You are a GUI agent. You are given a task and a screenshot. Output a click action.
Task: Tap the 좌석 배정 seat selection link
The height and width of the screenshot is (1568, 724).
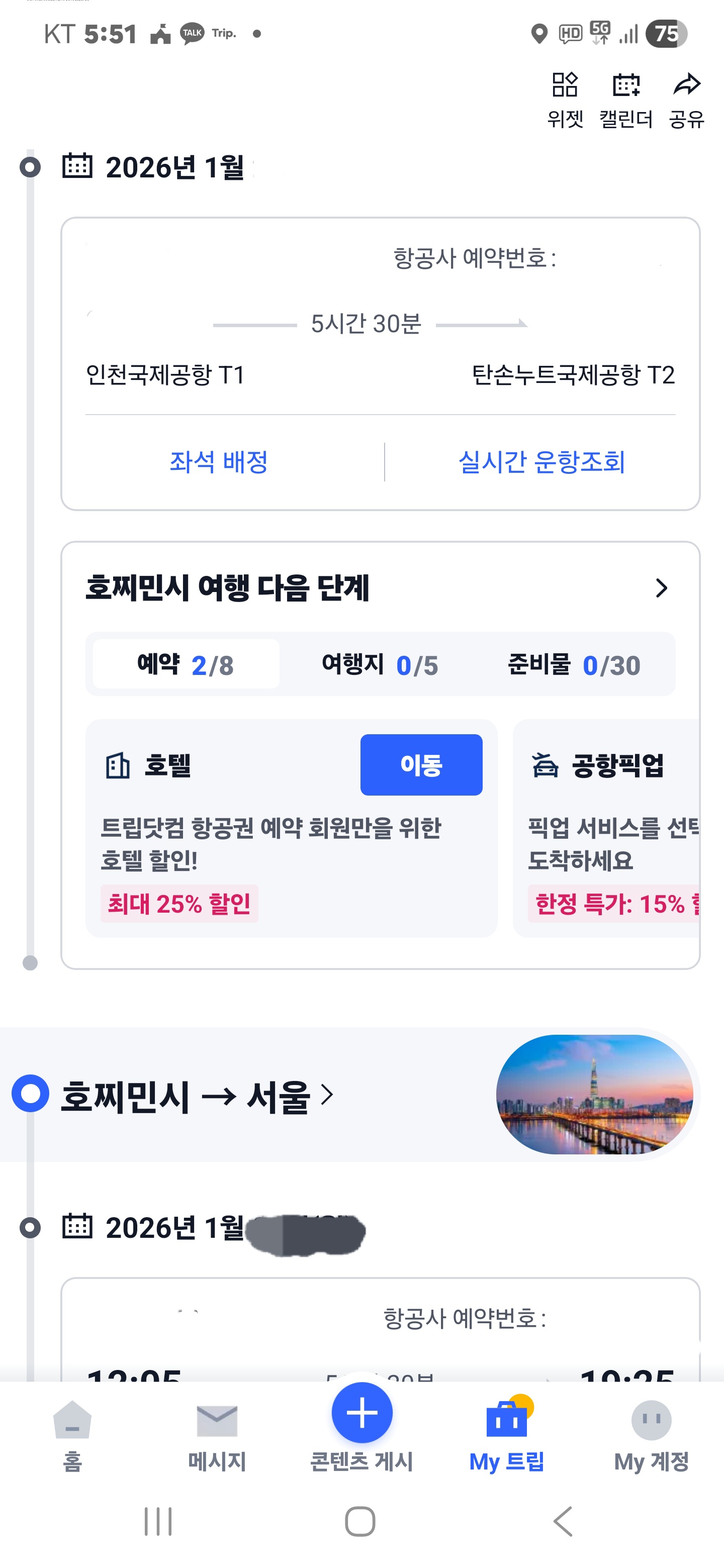coord(219,462)
